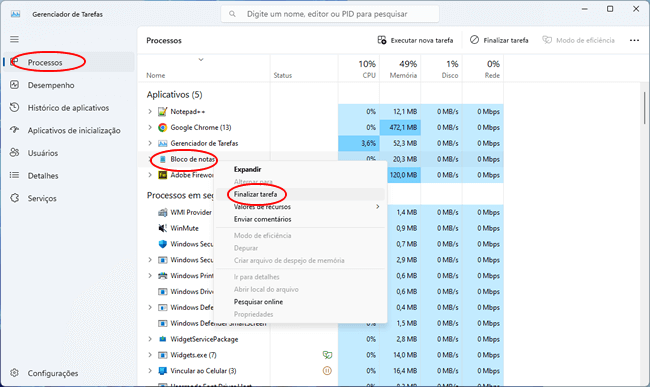Open the hamburger navigation menu

pos(15,39)
